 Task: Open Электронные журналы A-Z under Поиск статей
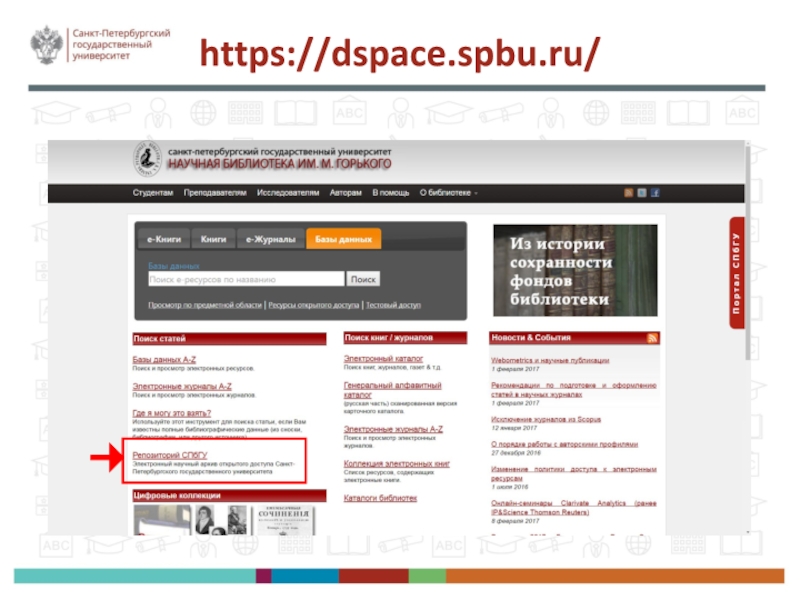182,387
